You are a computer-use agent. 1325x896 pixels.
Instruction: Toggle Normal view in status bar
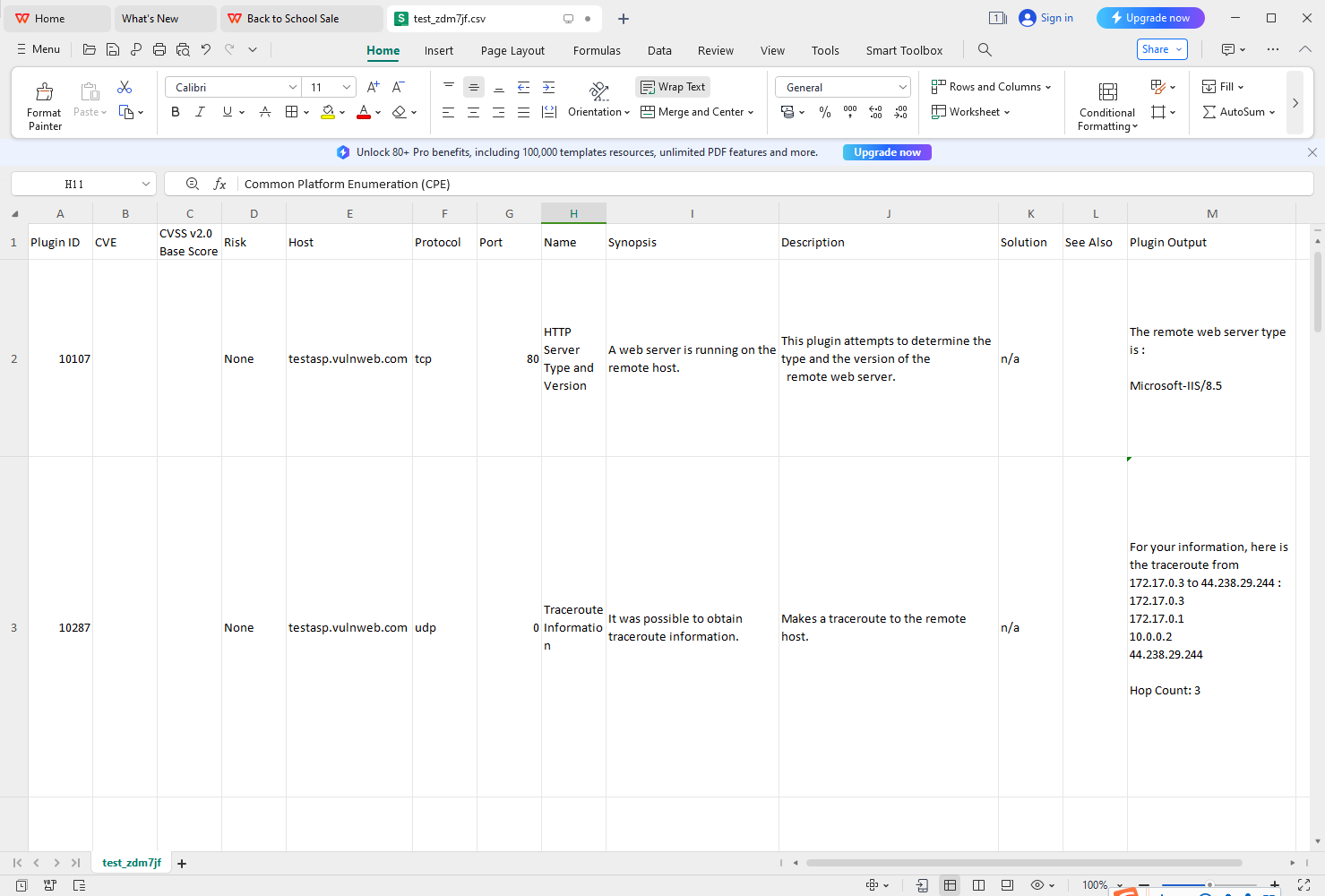950,885
